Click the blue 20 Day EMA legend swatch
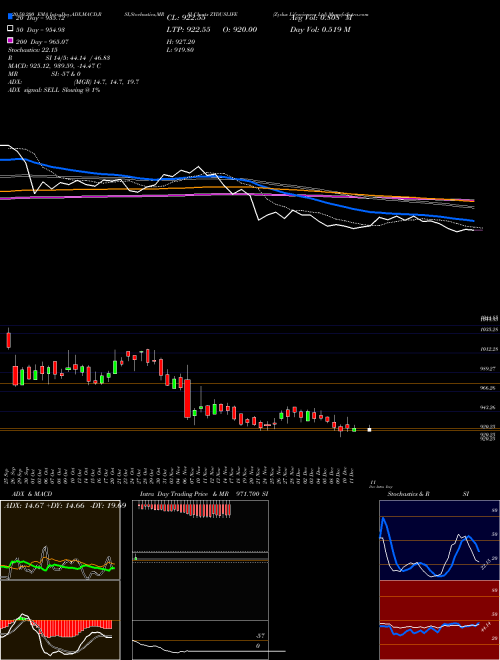 10,16
